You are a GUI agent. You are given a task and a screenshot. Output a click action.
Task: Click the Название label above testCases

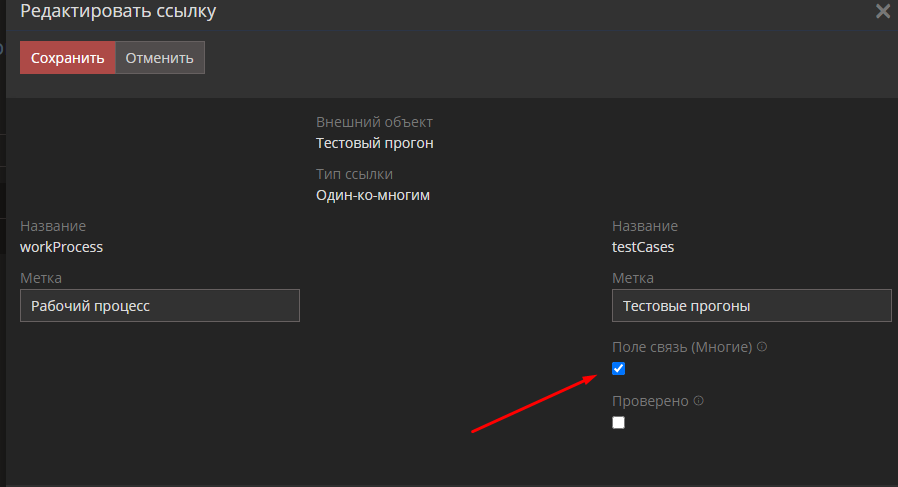click(x=644, y=226)
